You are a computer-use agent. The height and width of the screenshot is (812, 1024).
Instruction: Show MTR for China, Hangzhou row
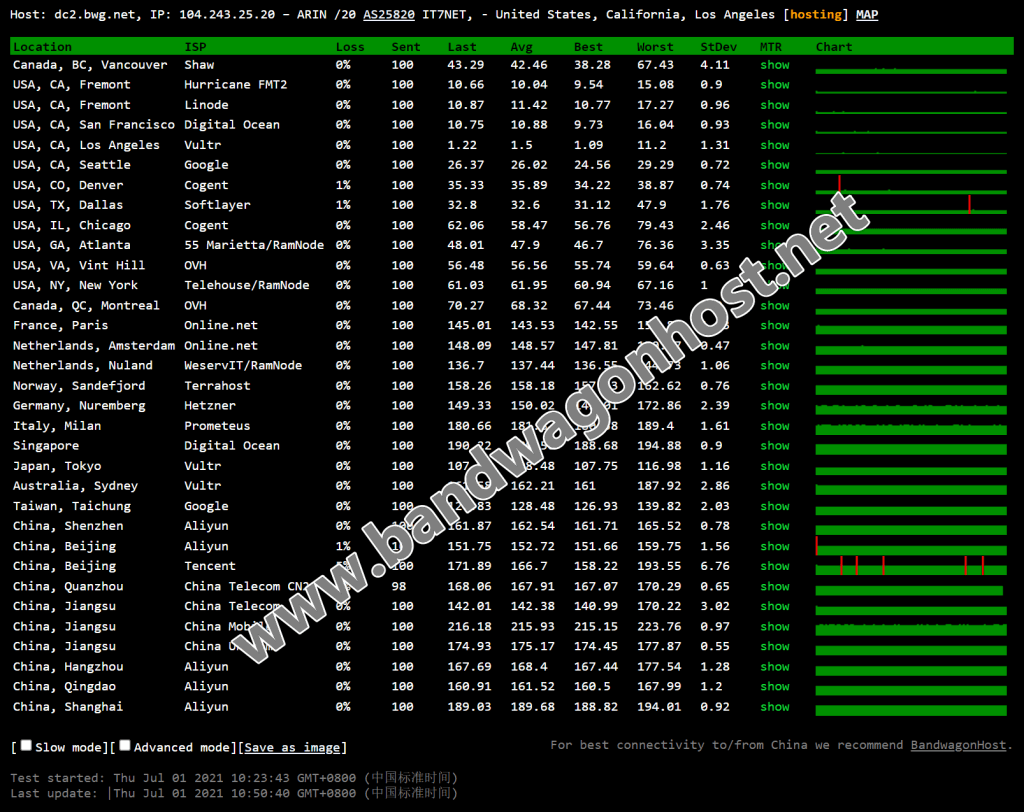pos(775,666)
